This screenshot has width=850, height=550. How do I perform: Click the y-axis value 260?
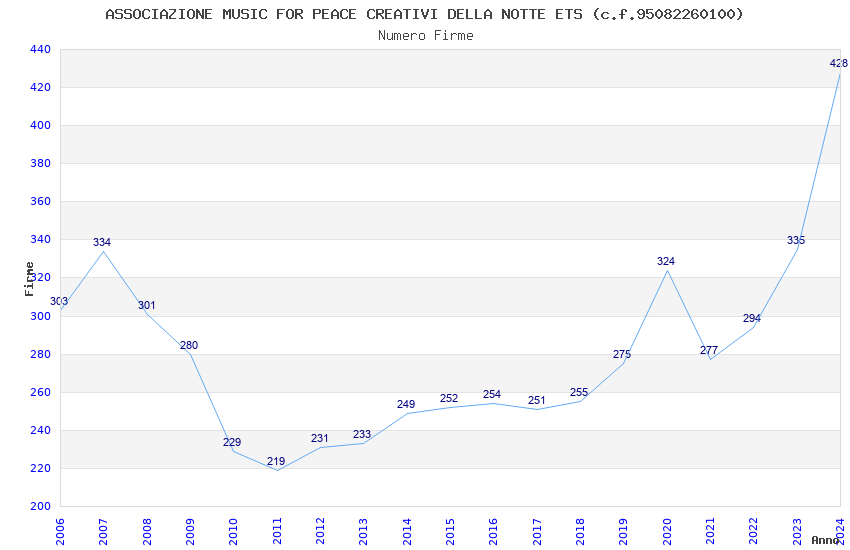pyautogui.click(x=41, y=392)
